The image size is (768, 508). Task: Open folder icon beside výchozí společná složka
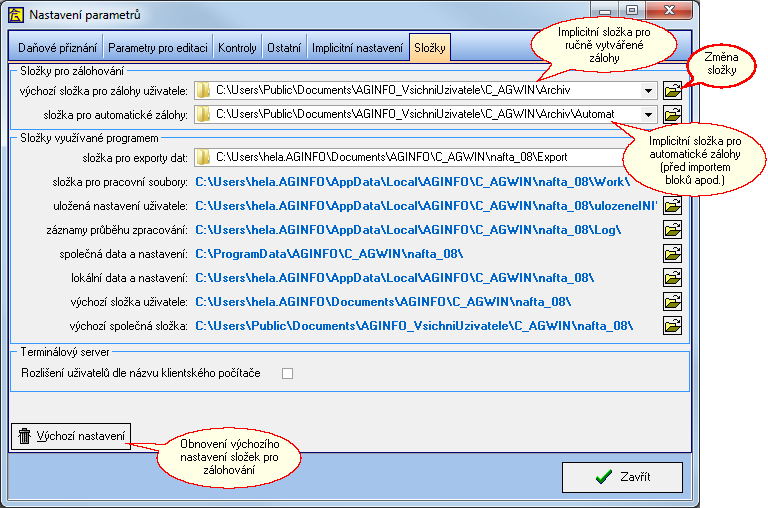tap(672, 326)
